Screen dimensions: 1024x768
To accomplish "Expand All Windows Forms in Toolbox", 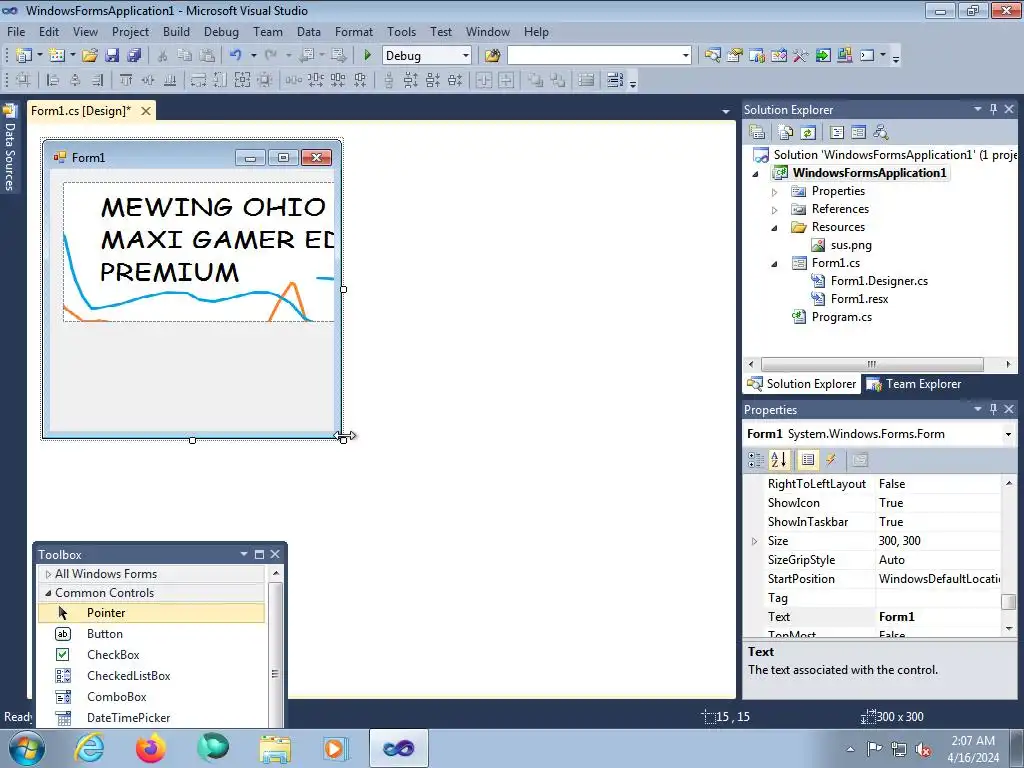I will [48, 574].
